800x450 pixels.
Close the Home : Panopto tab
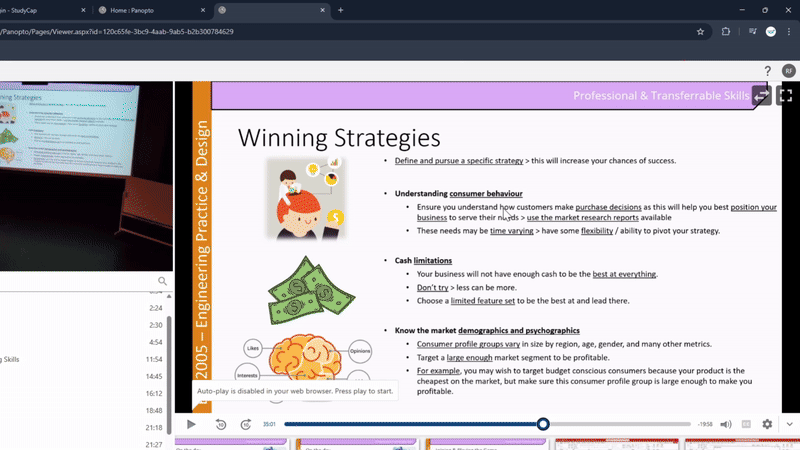pyautogui.click(x=203, y=10)
